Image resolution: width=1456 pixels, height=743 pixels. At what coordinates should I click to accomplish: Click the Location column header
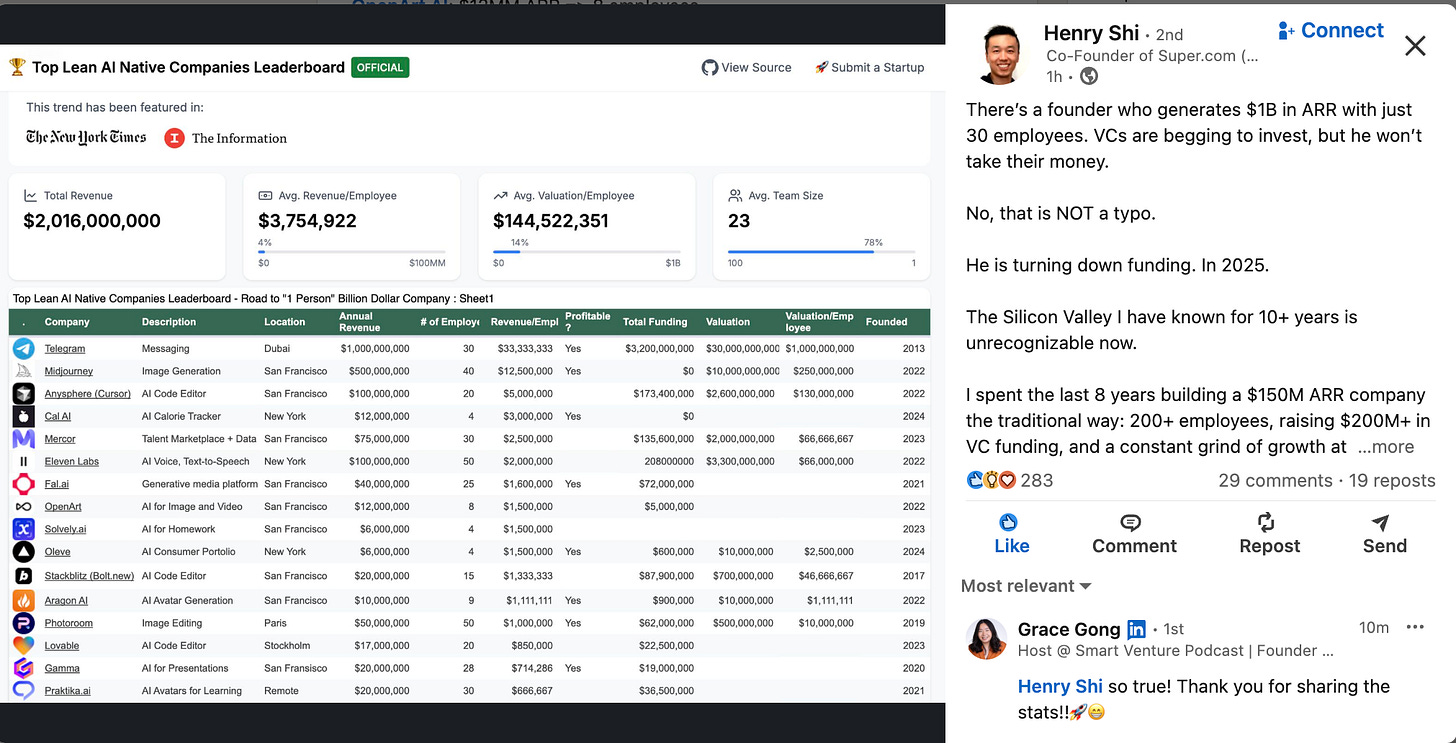coord(285,322)
